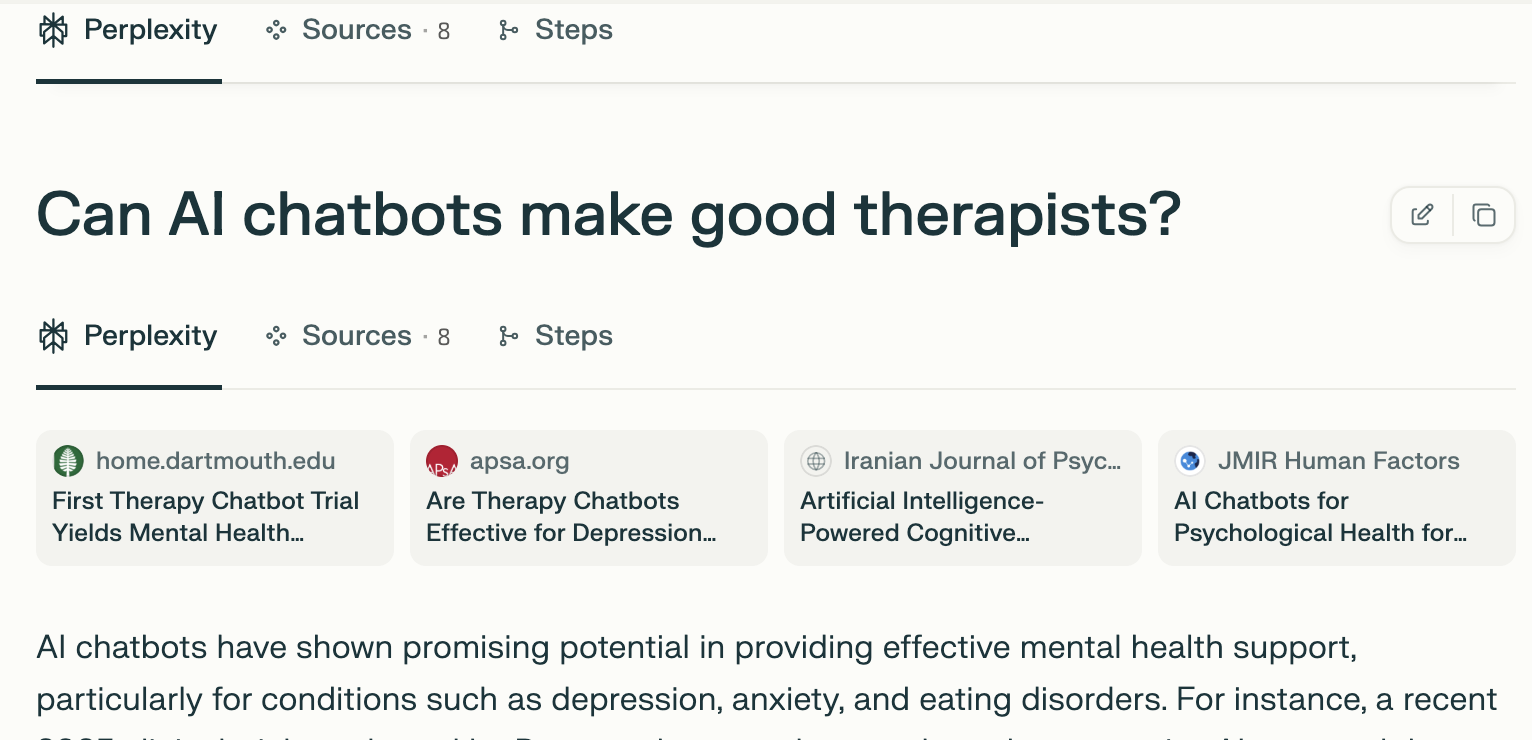Open "Are Therapy Chatbots Effective" source card
The height and width of the screenshot is (740, 1532).
tap(589, 516)
